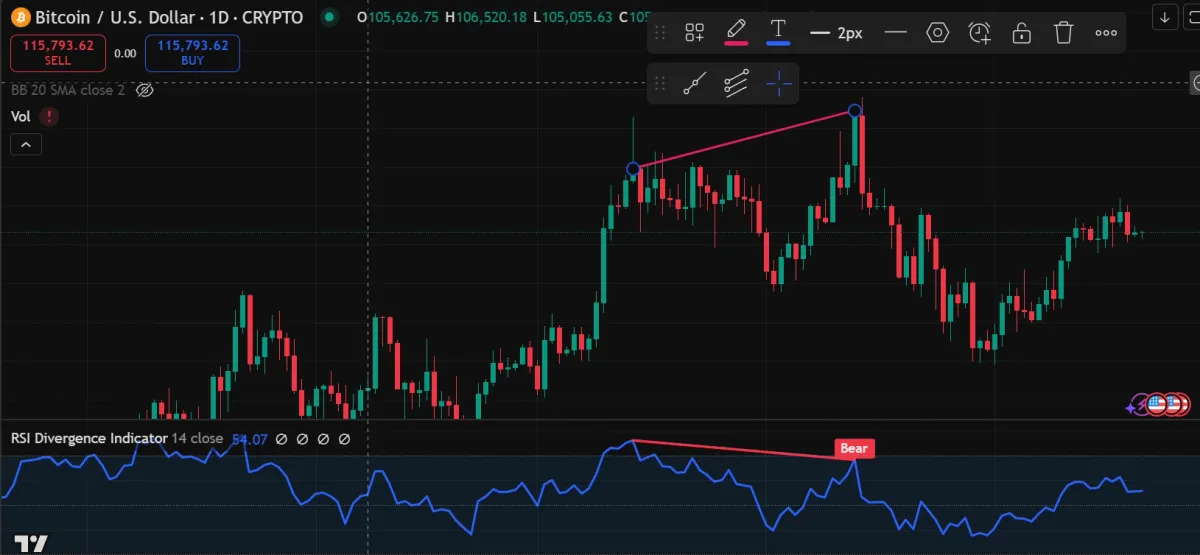The height and width of the screenshot is (555, 1200).
Task: Open the three-dots more options menu
Action: tap(1105, 33)
